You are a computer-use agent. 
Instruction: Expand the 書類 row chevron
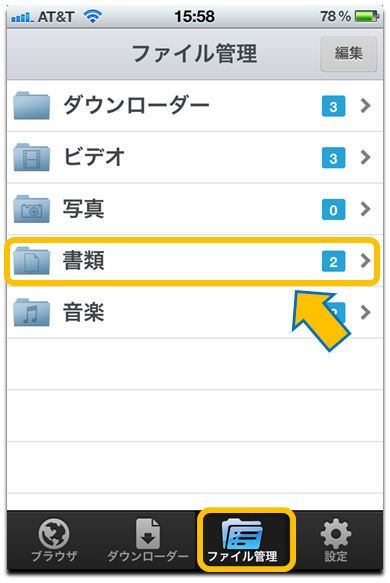pos(366,261)
